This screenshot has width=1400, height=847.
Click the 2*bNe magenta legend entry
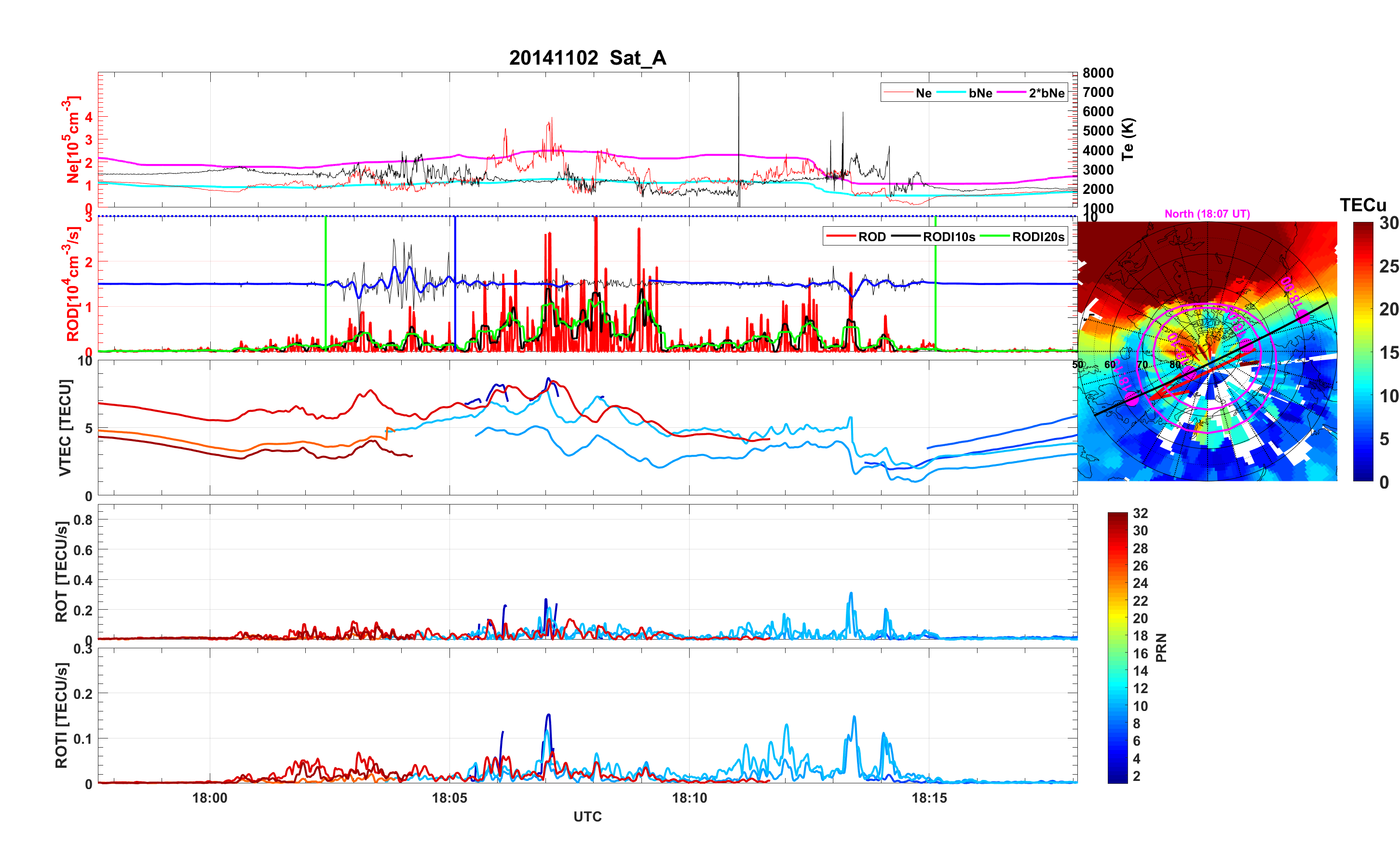pyautogui.click(x=1046, y=93)
